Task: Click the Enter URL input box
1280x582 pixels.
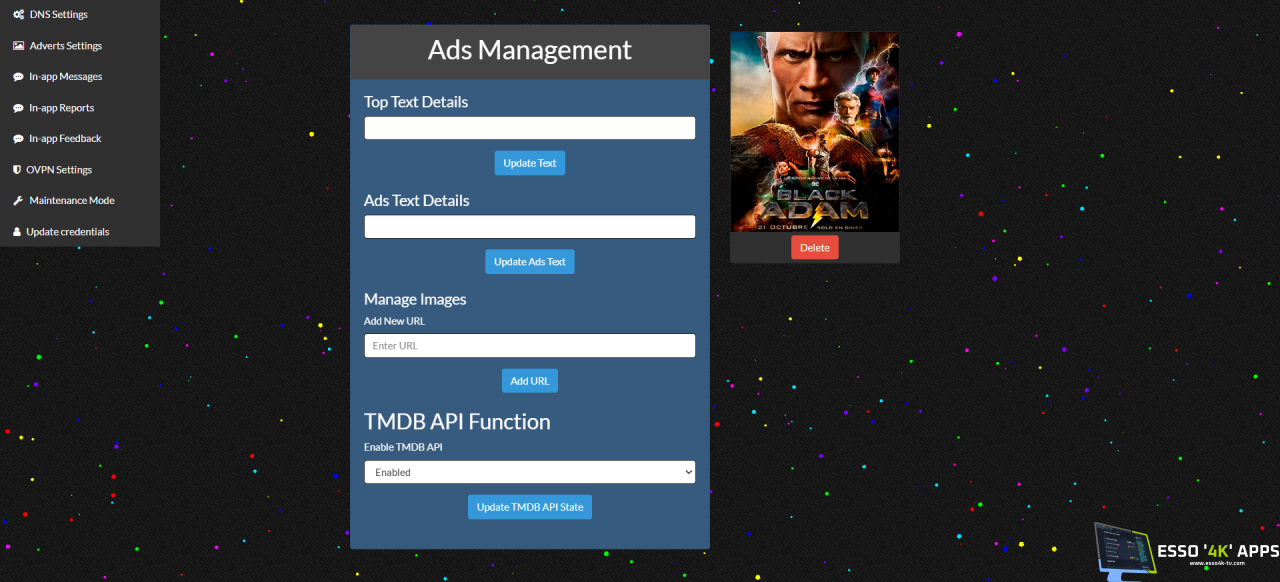Action: [529, 346]
